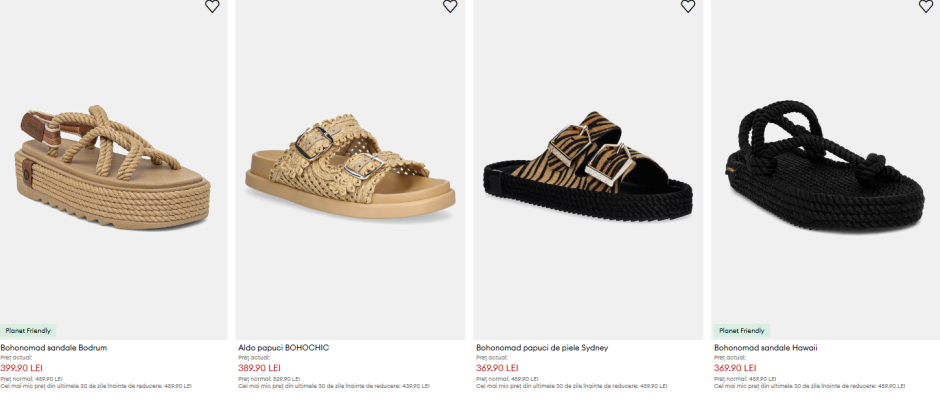
Task: Open Aldo papuci BOHOCHIC product title
Action: click(x=284, y=347)
